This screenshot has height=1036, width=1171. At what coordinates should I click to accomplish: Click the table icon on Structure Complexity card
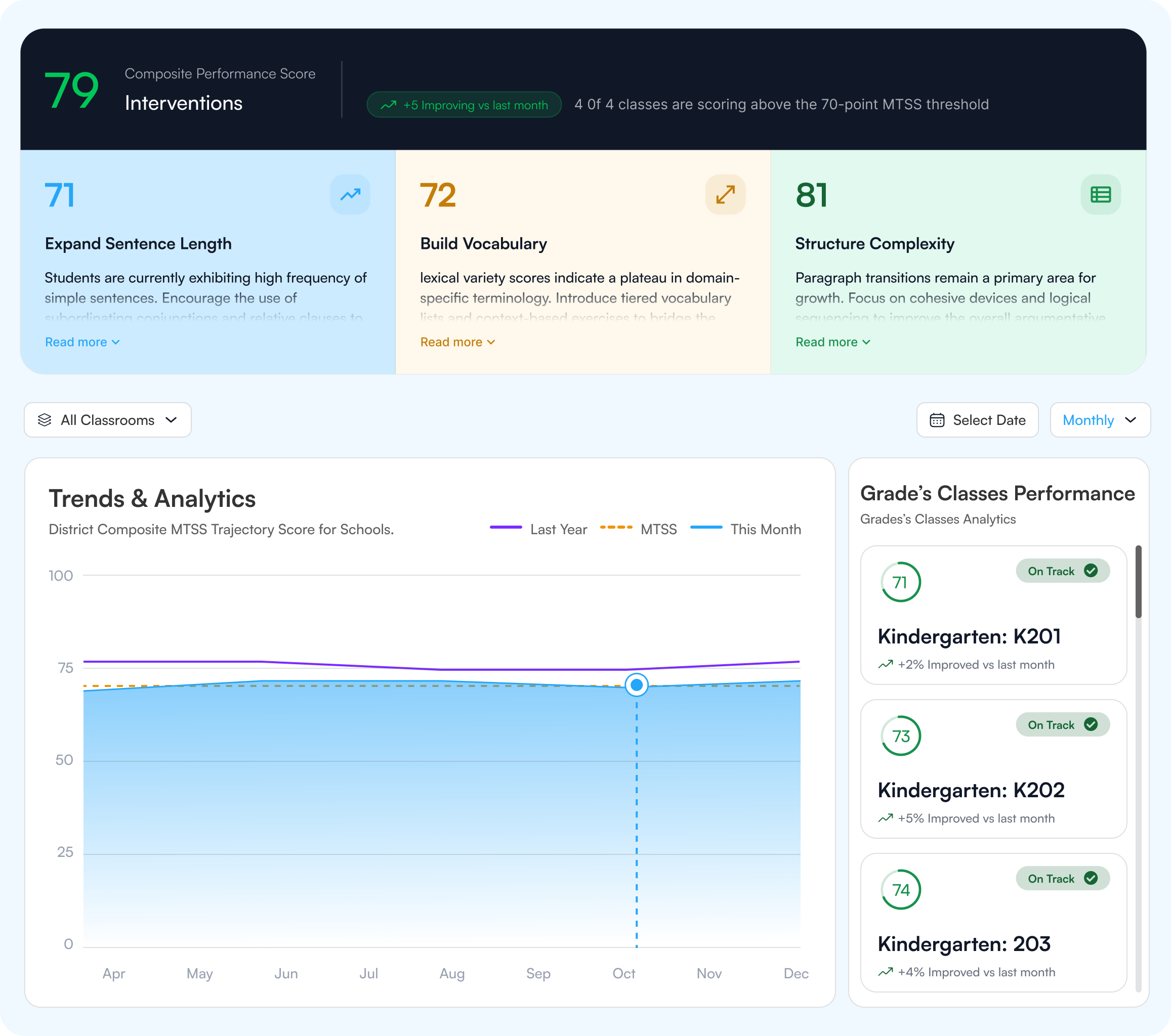[x=1101, y=195]
